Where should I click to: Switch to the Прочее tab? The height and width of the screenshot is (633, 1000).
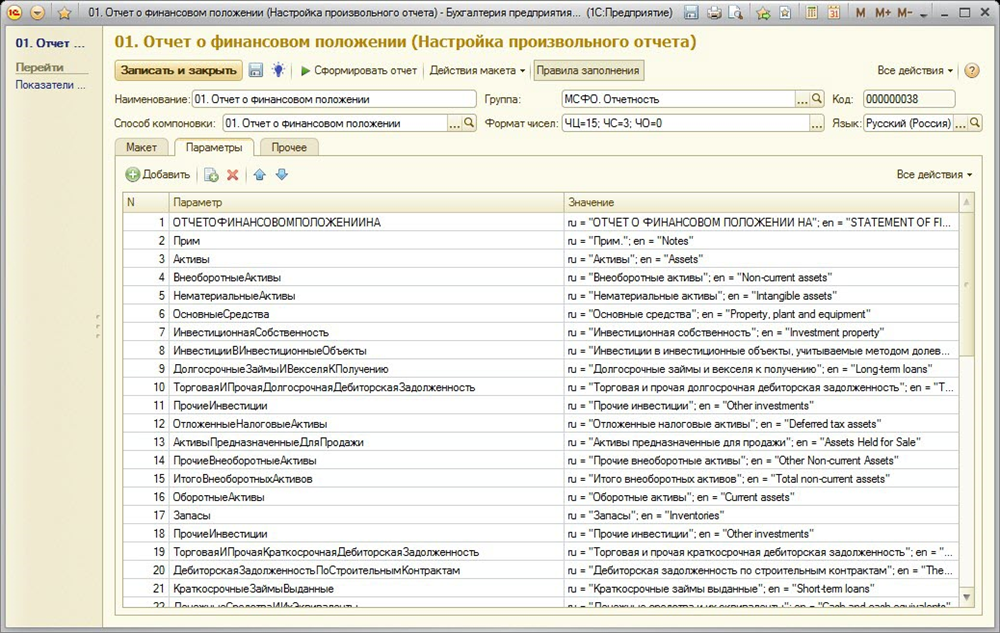coord(289,147)
